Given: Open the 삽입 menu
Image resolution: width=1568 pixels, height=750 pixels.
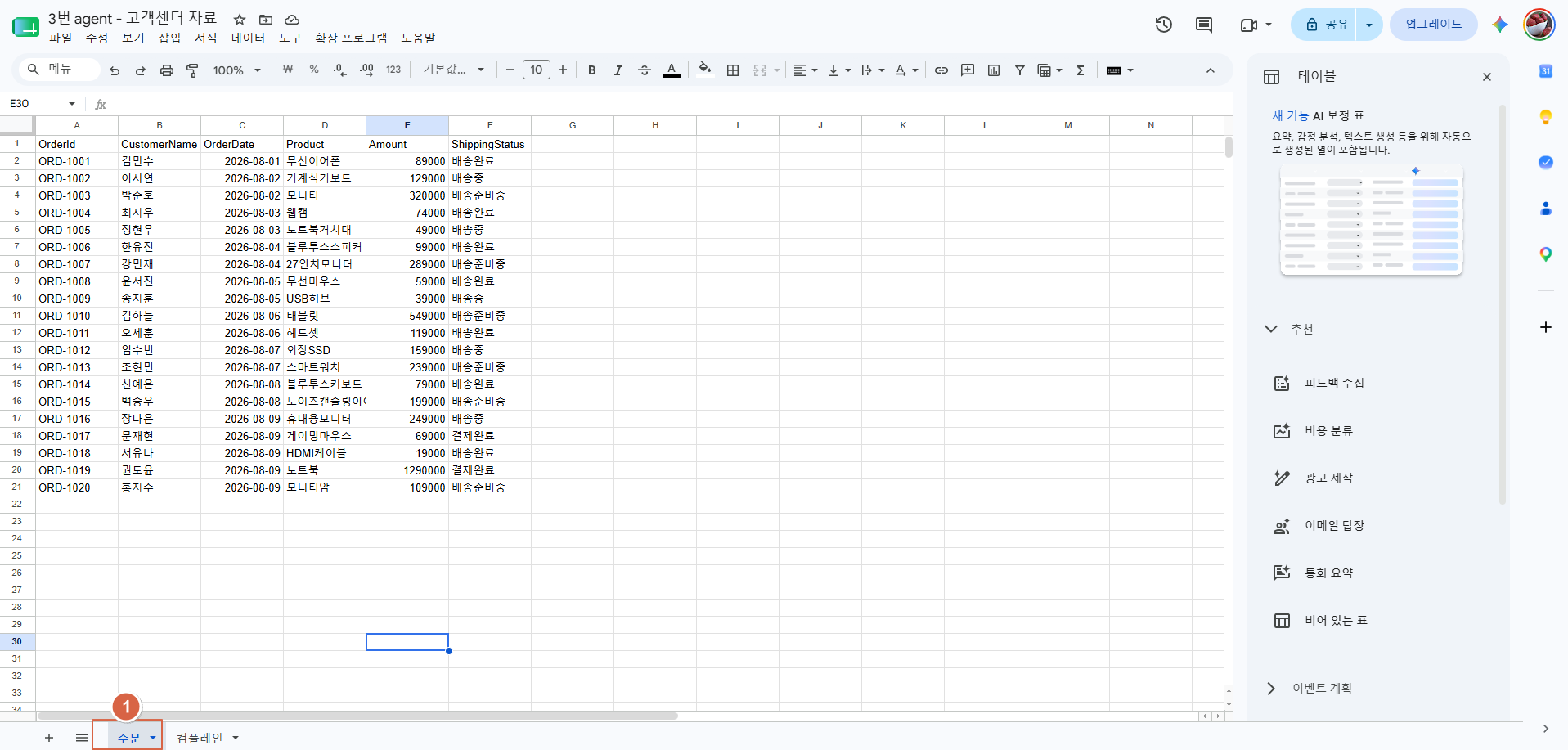Looking at the screenshot, I should [169, 38].
